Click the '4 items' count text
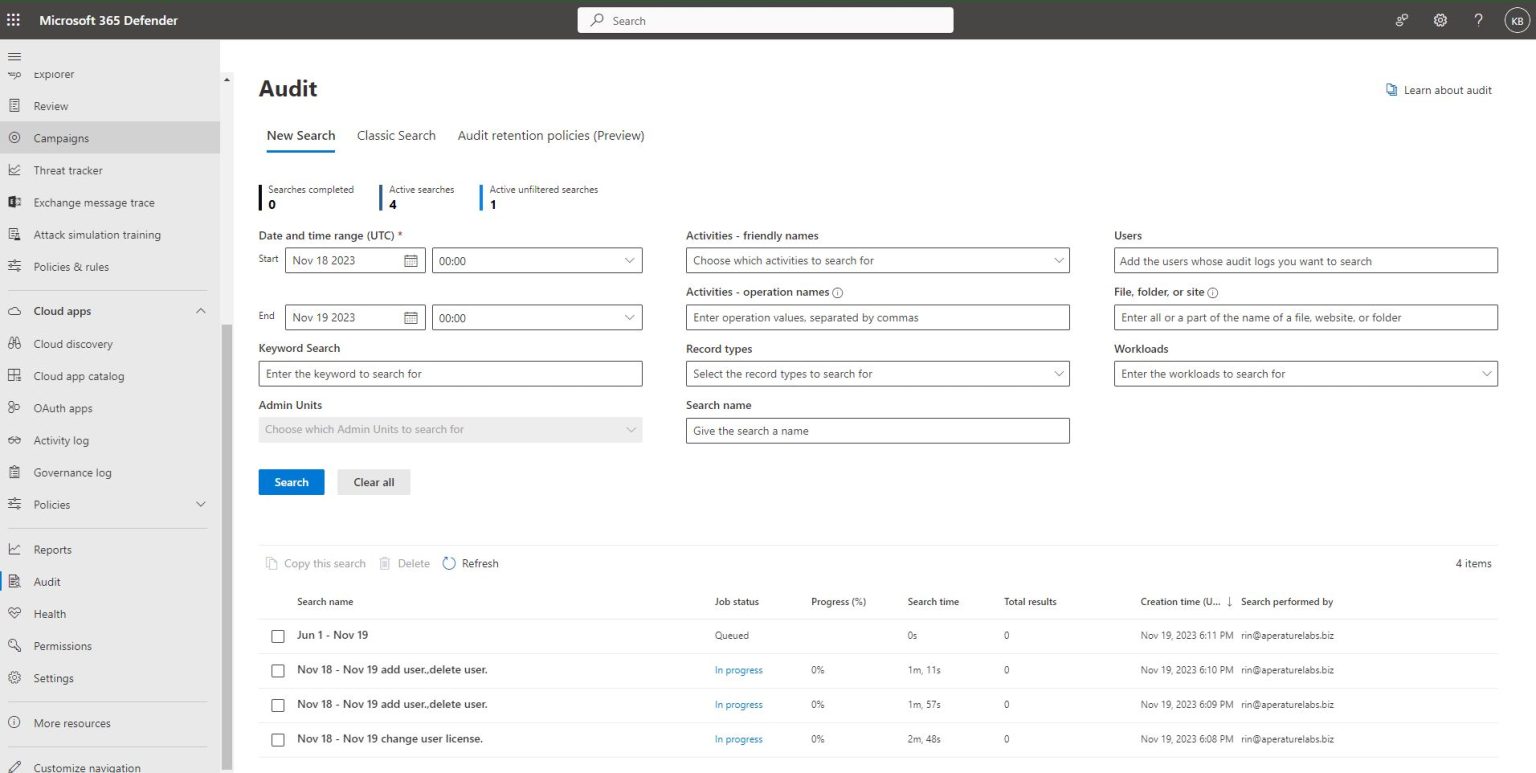The width and height of the screenshot is (1536, 773). [1473, 563]
